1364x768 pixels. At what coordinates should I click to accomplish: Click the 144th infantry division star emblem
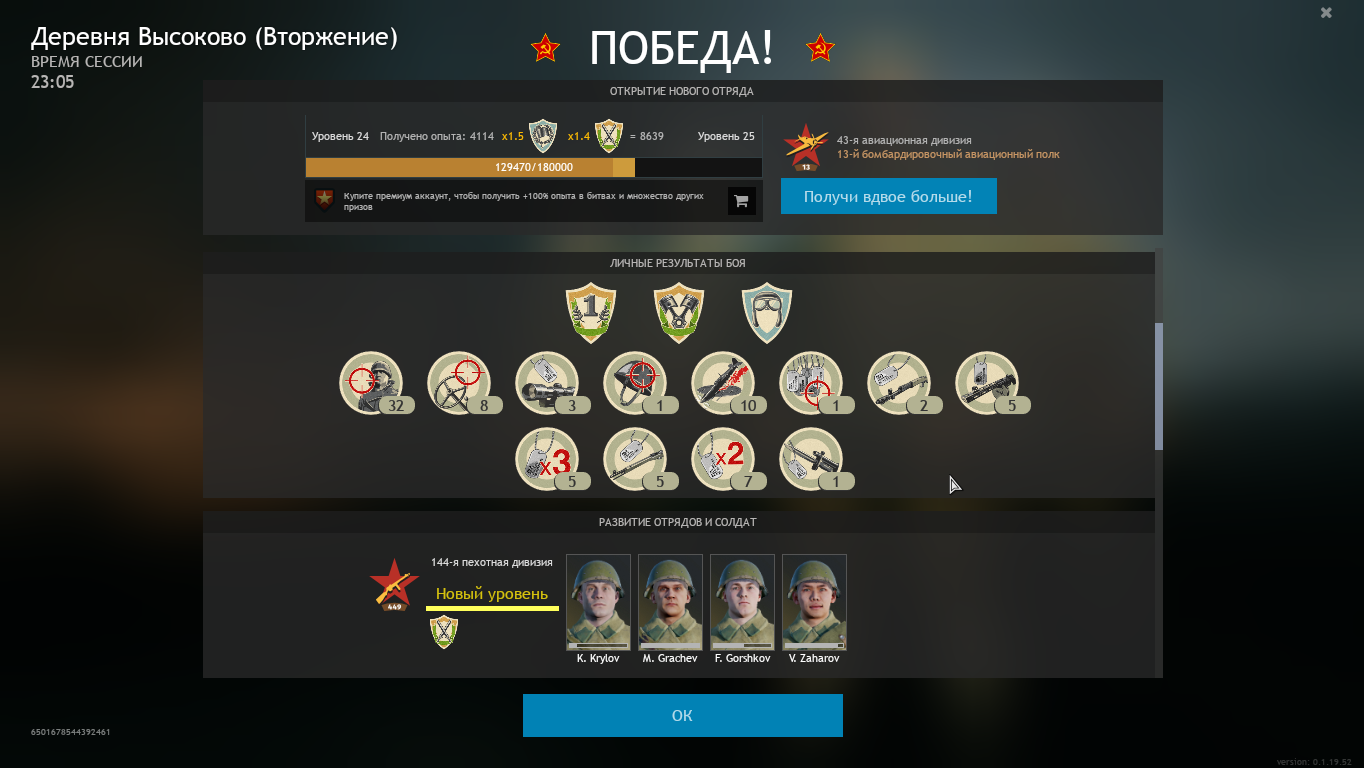coord(394,585)
